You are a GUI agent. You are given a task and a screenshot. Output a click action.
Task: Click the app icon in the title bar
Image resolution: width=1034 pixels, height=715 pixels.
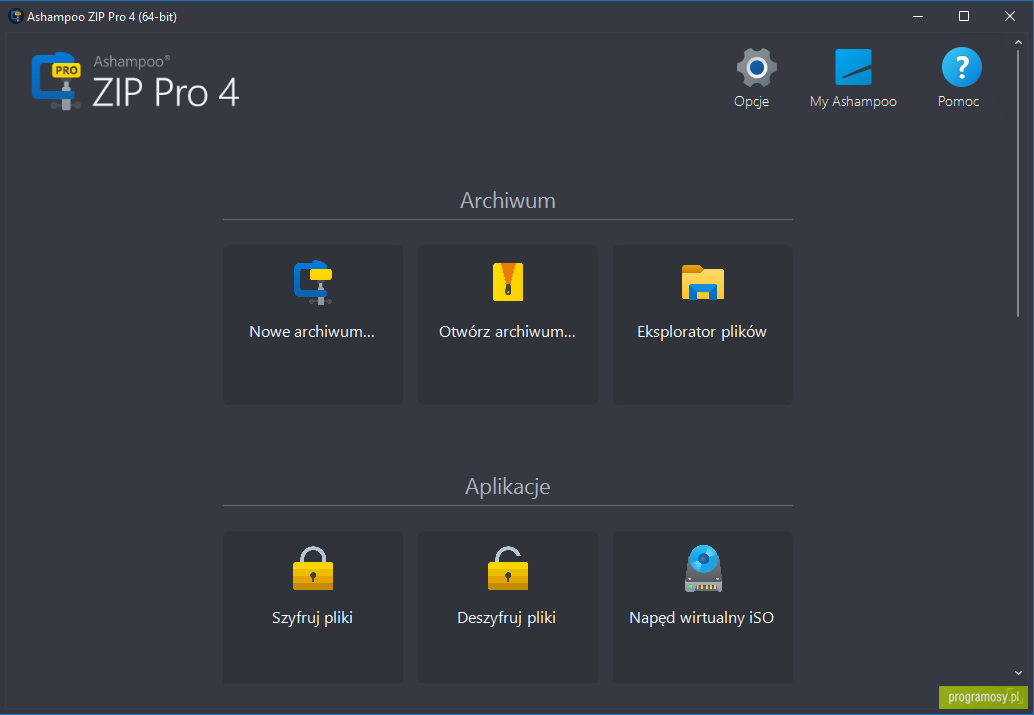(15, 16)
